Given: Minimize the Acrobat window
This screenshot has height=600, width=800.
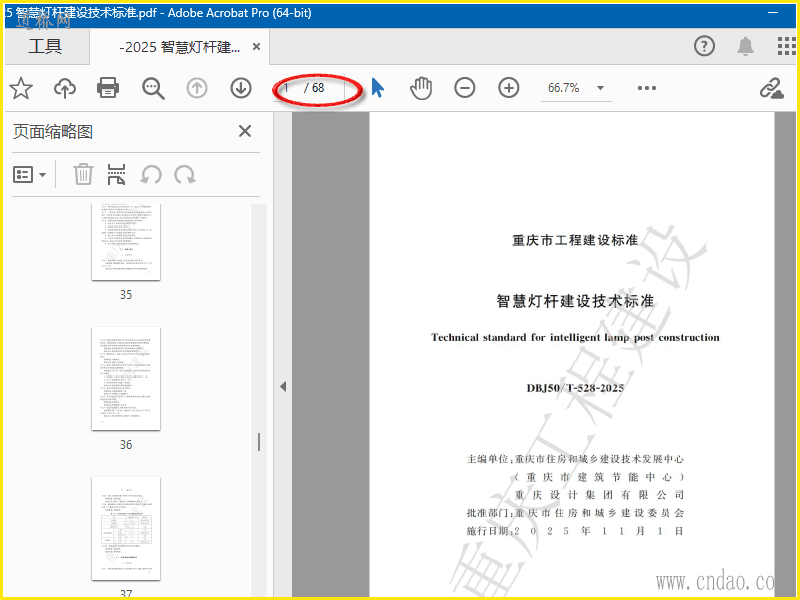Looking at the screenshot, I should [x=772, y=12].
